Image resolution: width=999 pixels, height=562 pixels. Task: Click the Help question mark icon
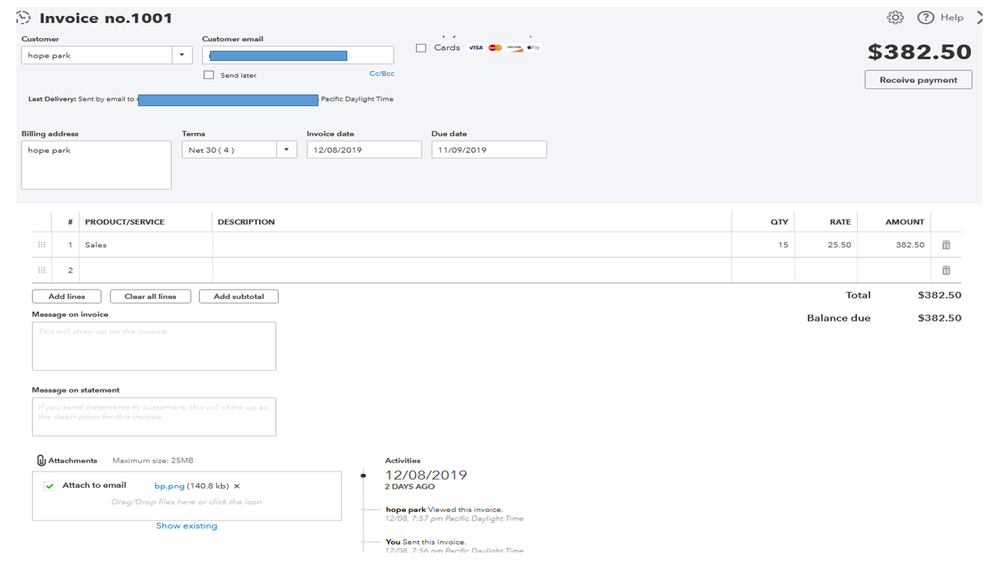[x=925, y=18]
